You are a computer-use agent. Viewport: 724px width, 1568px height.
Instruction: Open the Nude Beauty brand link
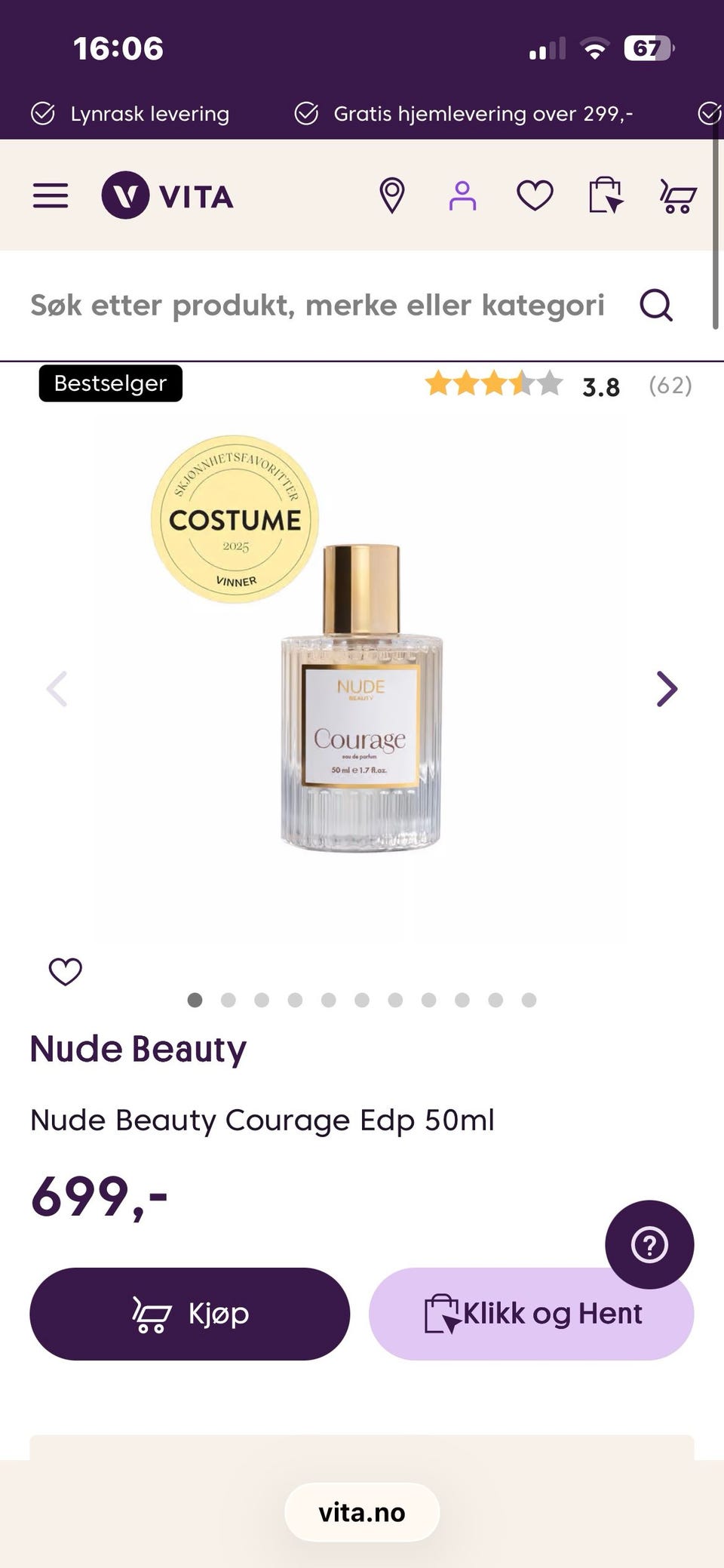tap(138, 1049)
